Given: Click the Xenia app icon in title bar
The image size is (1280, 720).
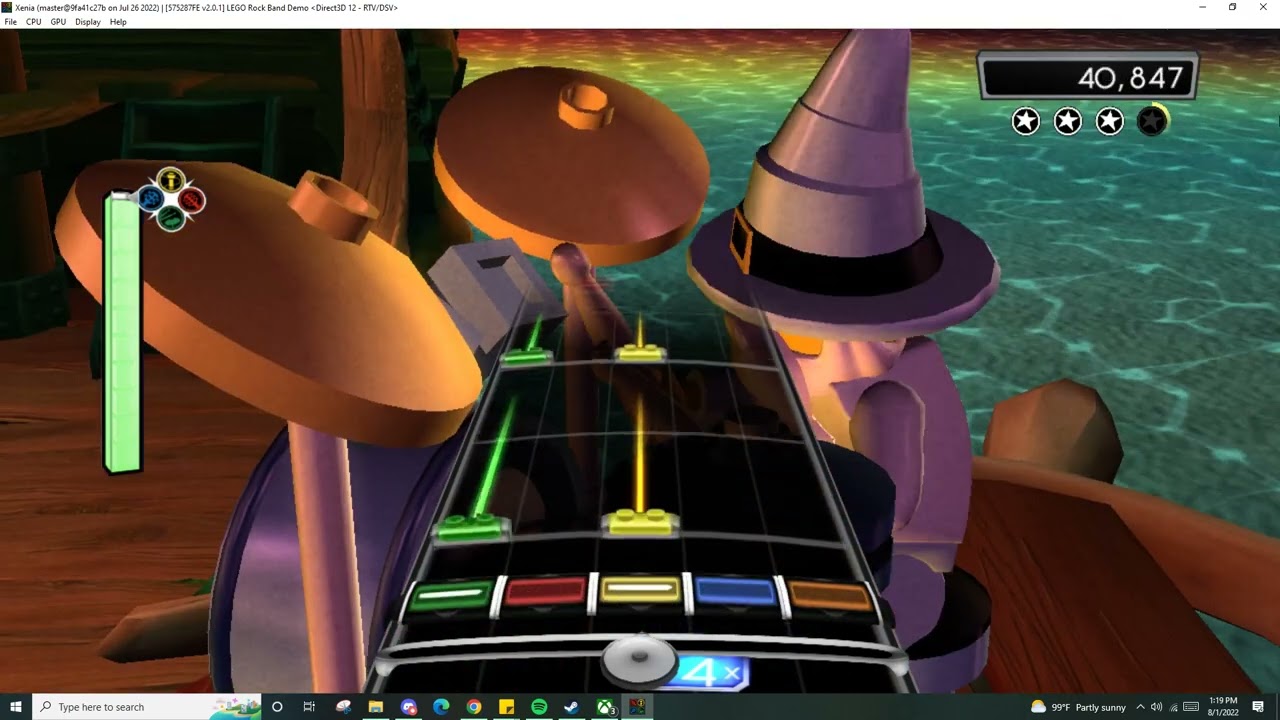Looking at the screenshot, I should click(7, 7).
